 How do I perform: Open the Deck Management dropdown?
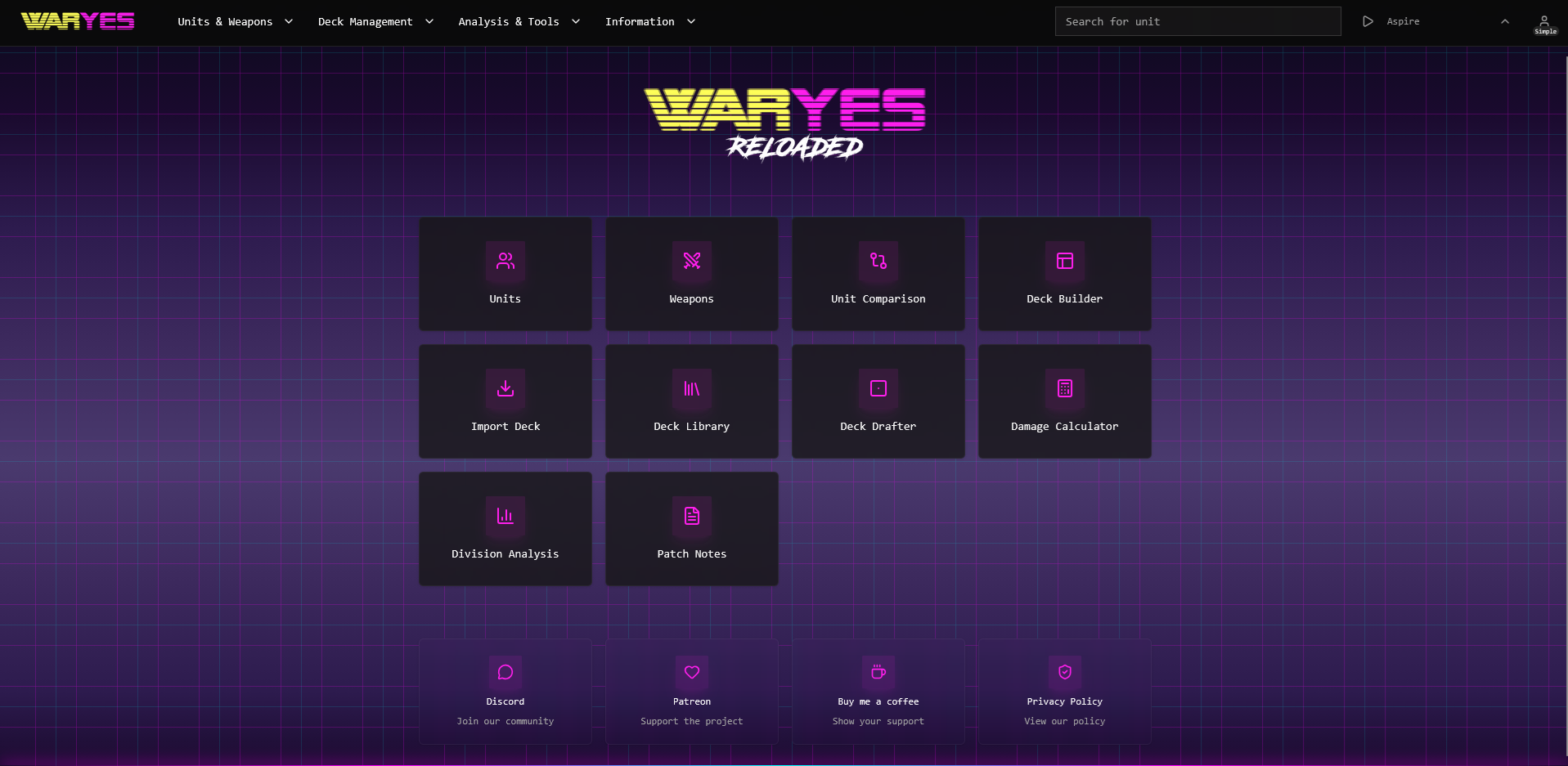click(375, 21)
